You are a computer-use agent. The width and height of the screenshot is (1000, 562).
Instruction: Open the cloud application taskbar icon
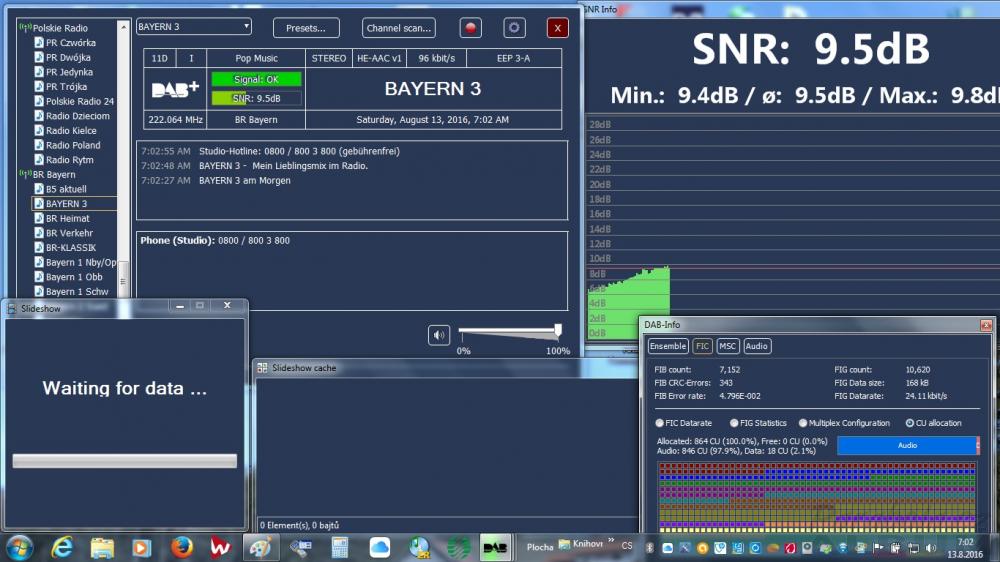pyautogui.click(x=379, y=547)
